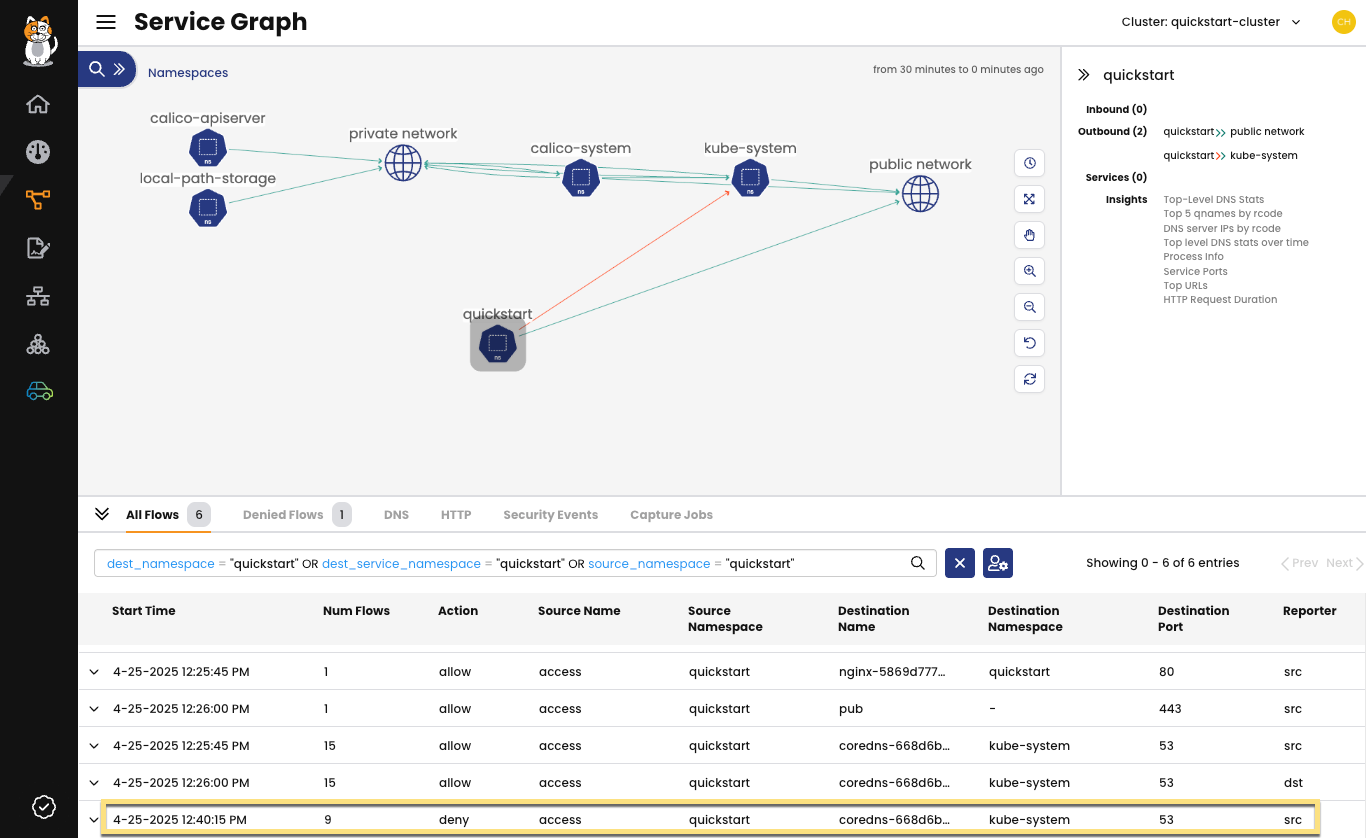This screenshot has height=838, width=1366.
Task: Open the Cluster: quickstart-cluster dropdown
Action: [1210, 21]
